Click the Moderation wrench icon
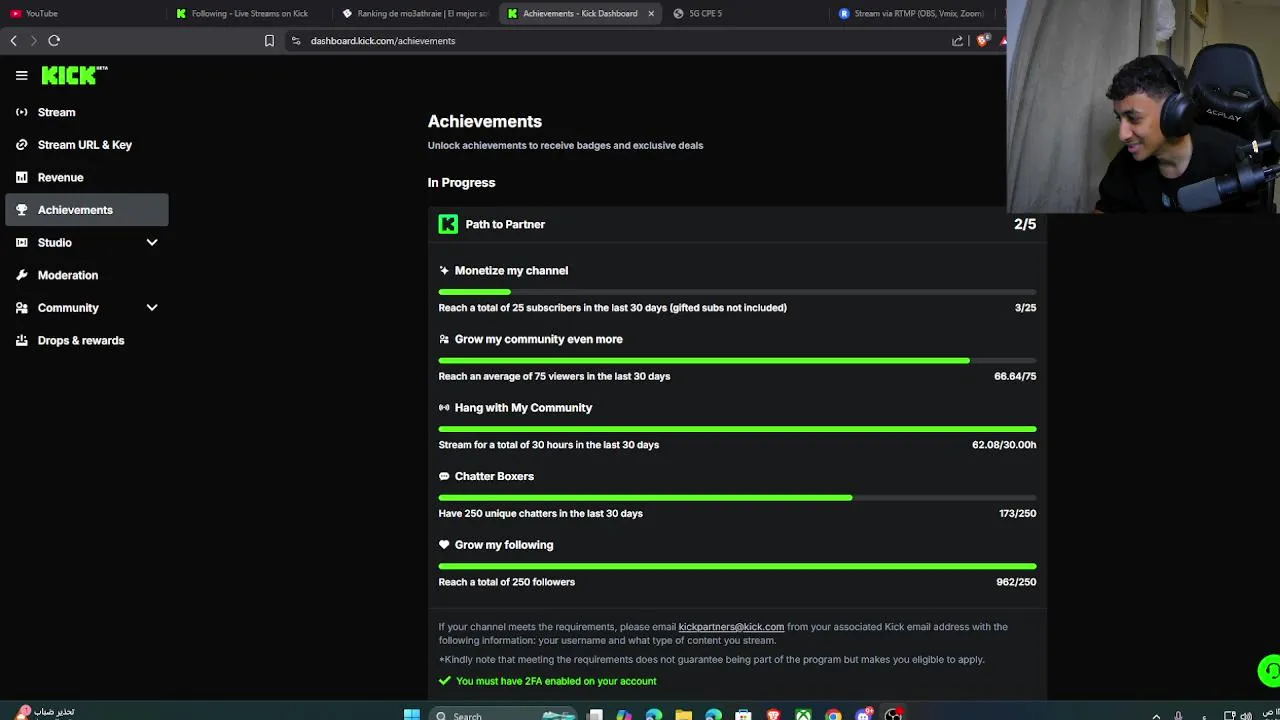The height and width of the screenshot is (720, 1280). [x=21, y=275]
